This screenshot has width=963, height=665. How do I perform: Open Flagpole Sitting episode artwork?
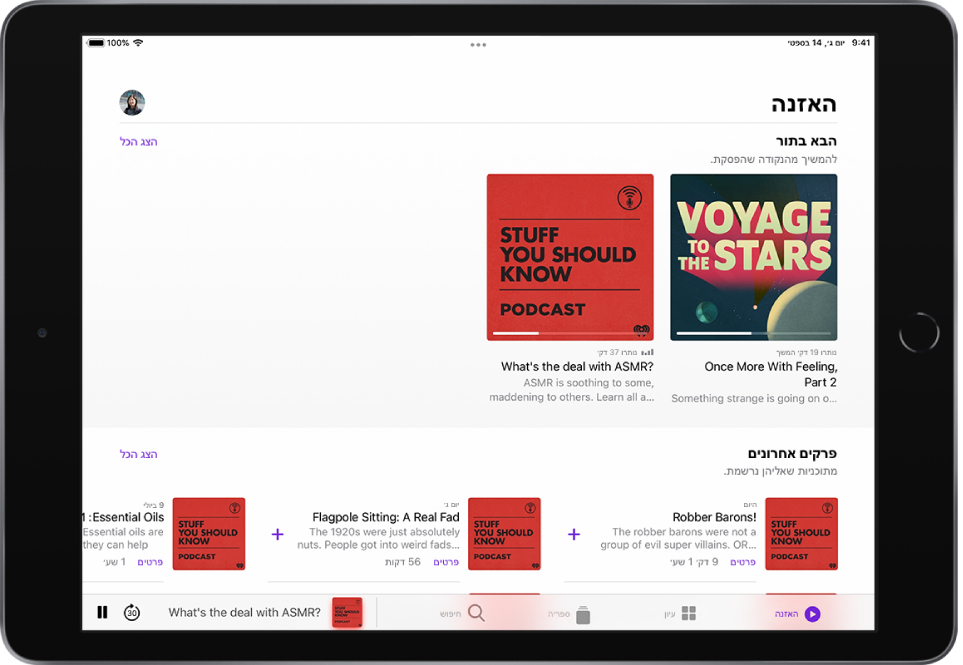tap(504, 534)
